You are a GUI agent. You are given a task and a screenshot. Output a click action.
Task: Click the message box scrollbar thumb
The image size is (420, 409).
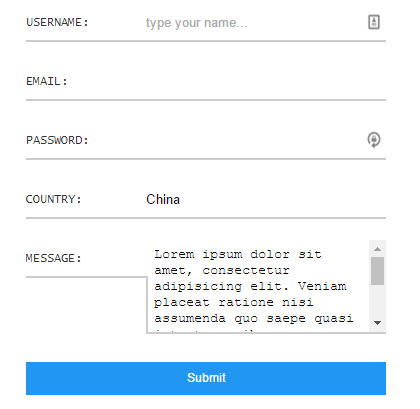coord(377,271)
